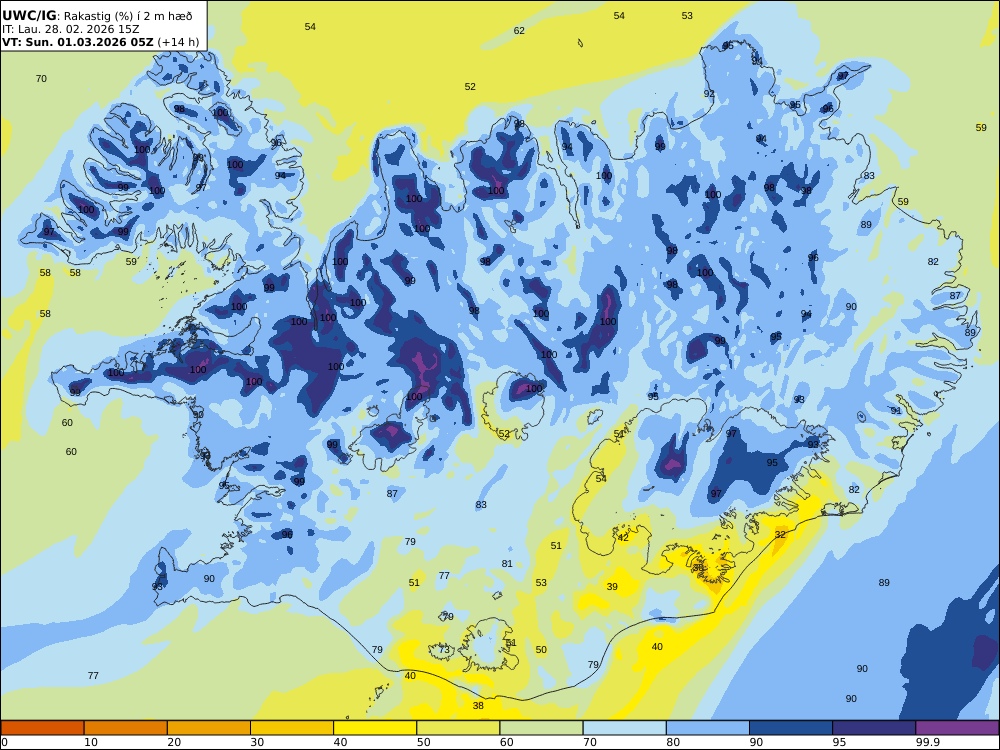This screenshot has width=1000, height=750.
Task: Click the 'IT: Lau. 28. 02. 2026 15Z' line
Action: coord(70,29)
